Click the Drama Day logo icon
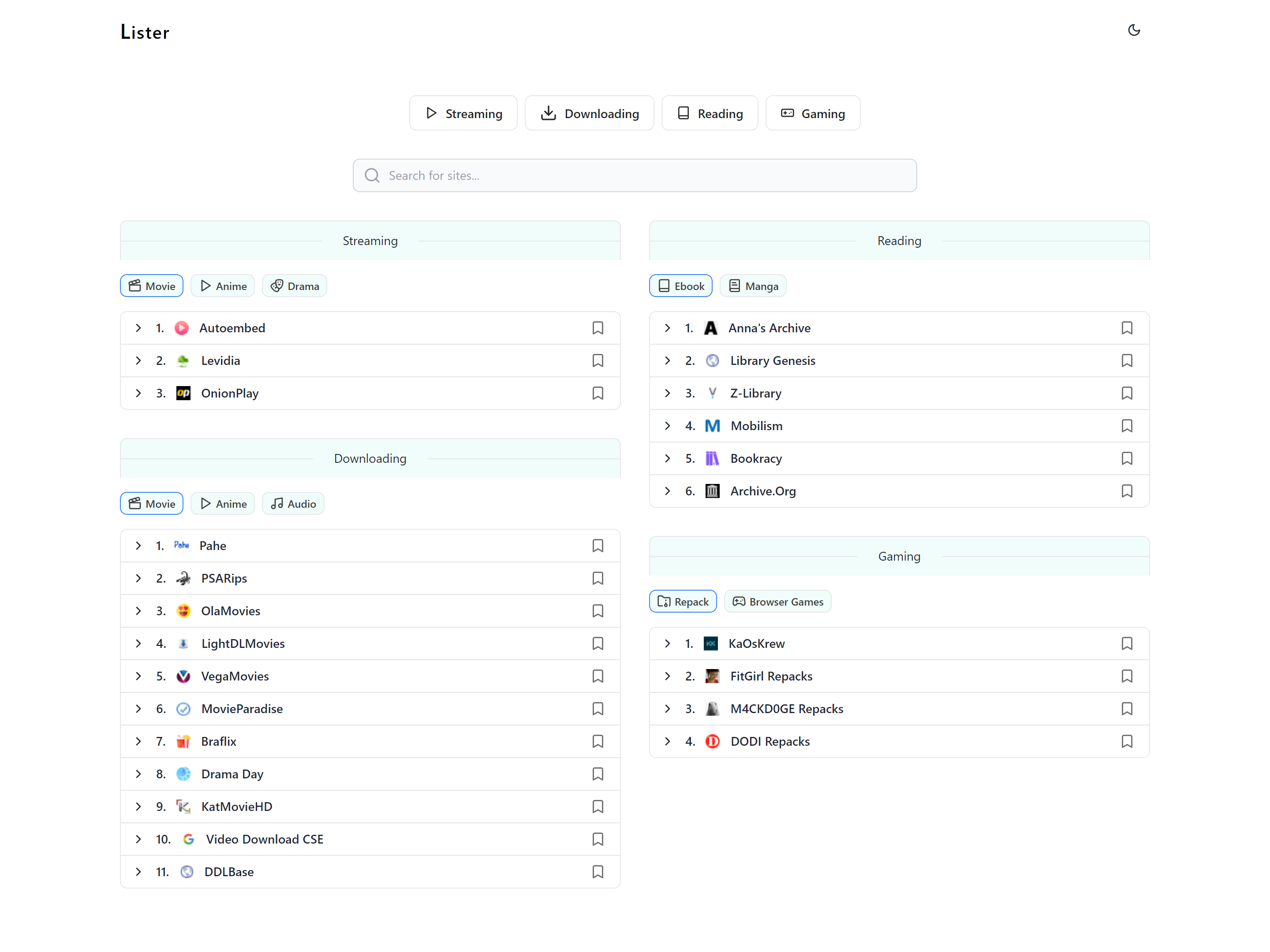 (x=183, y=775)
